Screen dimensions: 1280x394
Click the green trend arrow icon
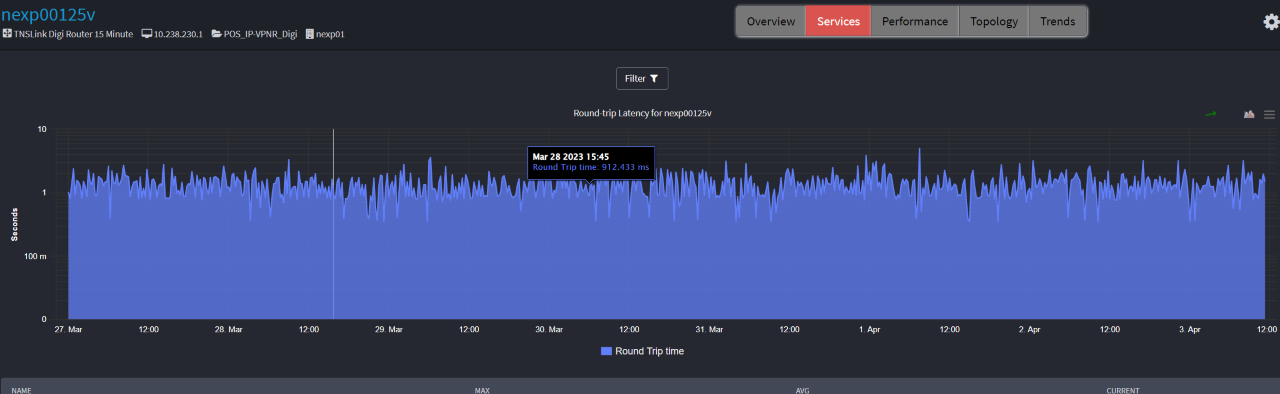1211,114
